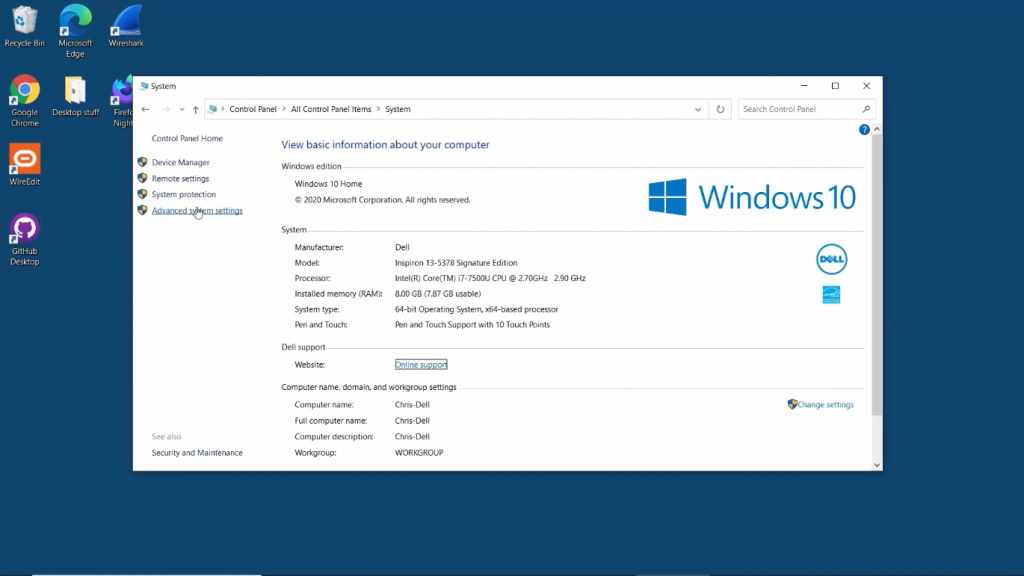Expand chevron before Control Panel breadcrumb
The height and width of the screenshot is (576, 1024).
click(x=223, y=109)
